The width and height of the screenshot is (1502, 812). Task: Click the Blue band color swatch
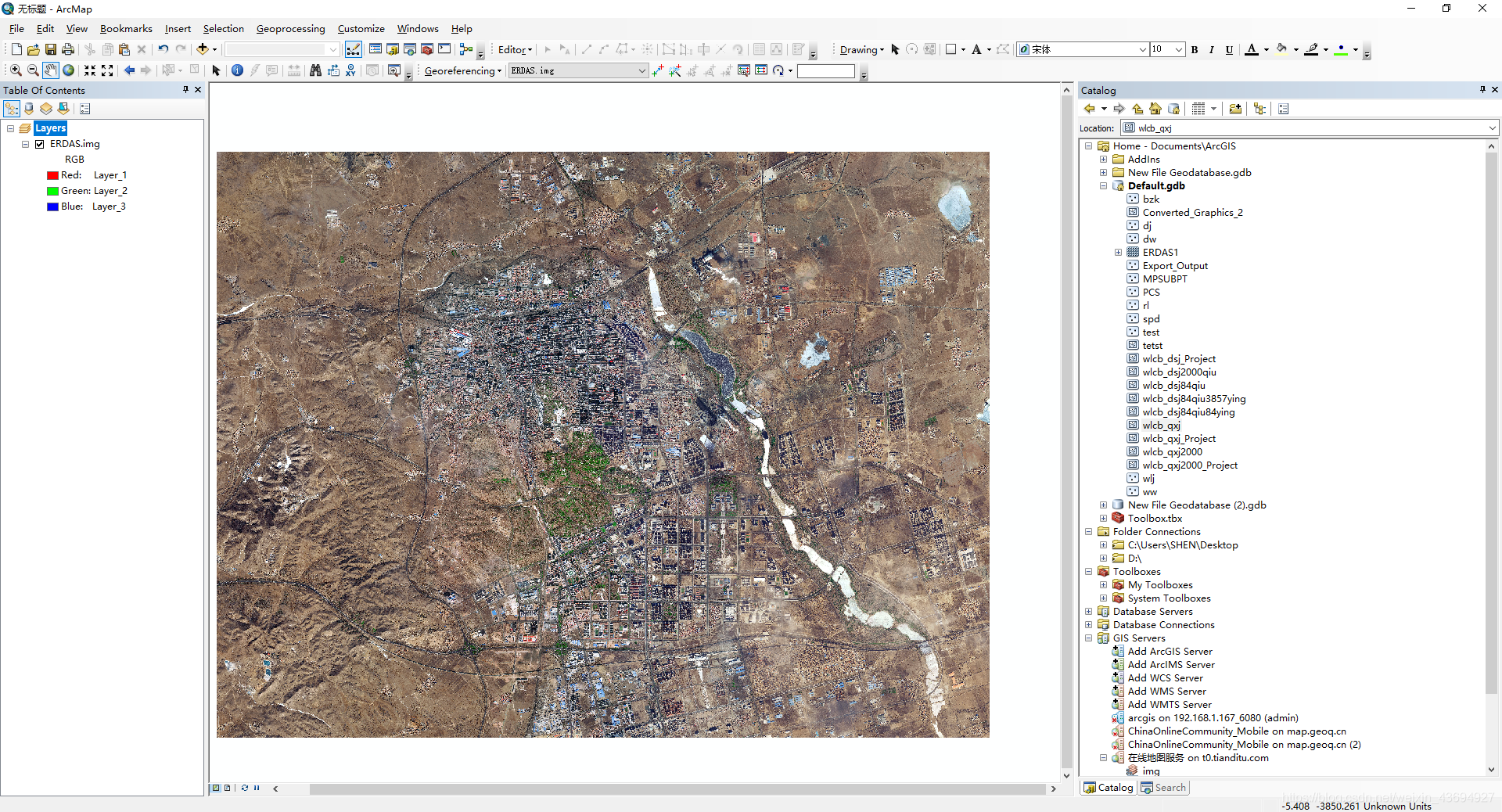pyautogui.click(x=52, y=207)
